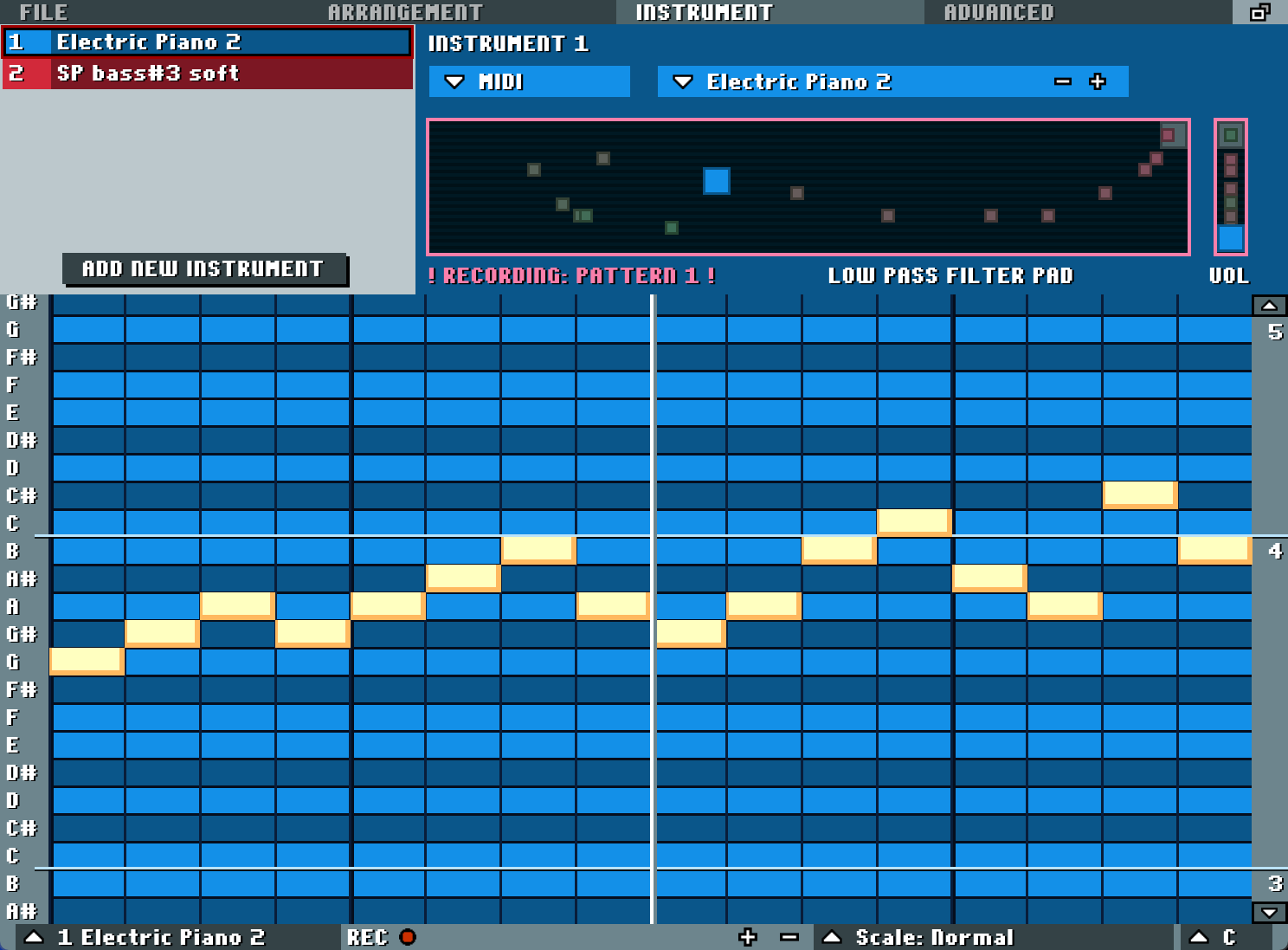Click the zoom-out minus icon in bottom bar
The width and height of the screenshot is (1288, 950).
coord(789,937)
